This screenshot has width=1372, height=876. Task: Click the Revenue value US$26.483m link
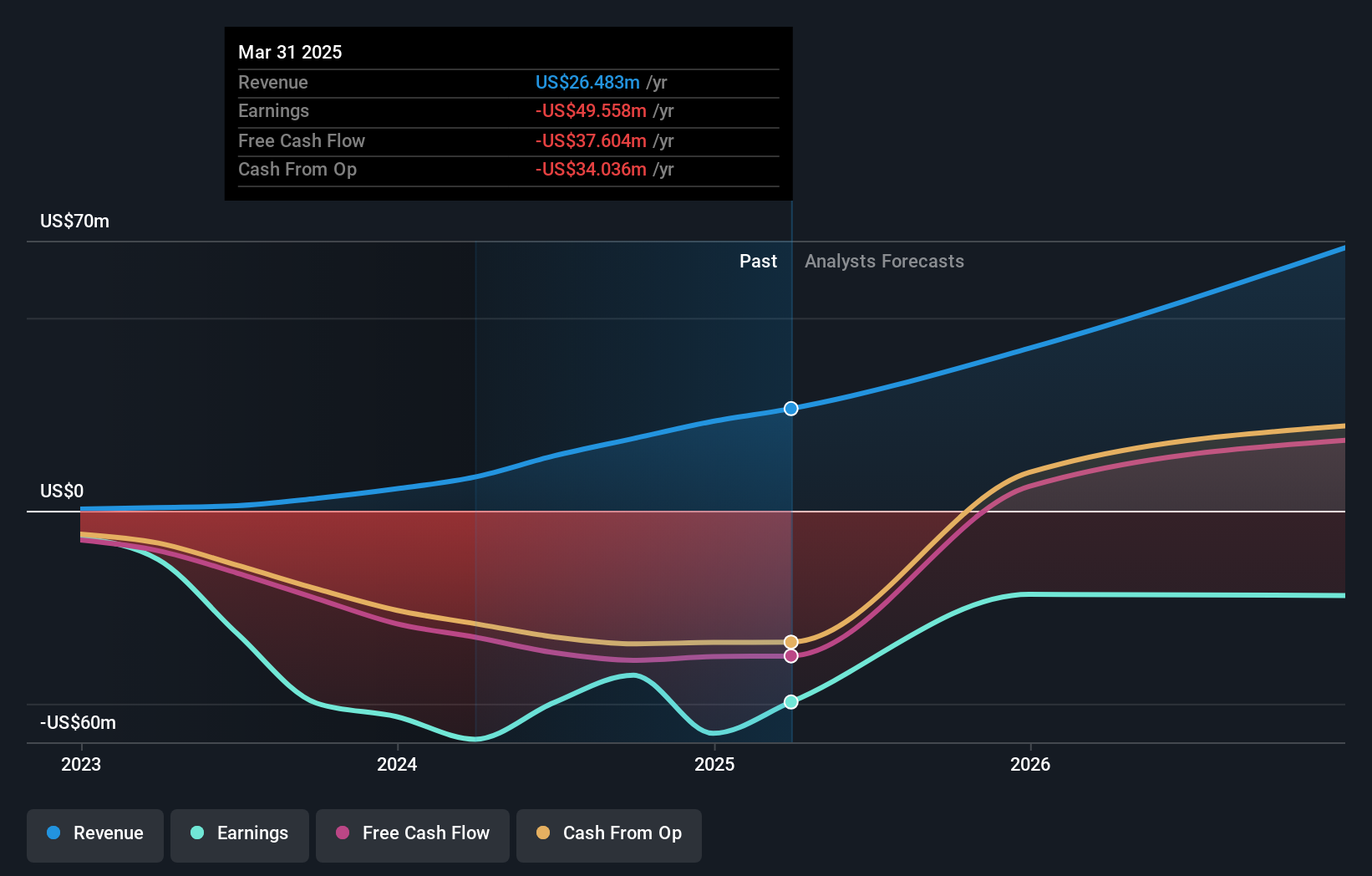(x=587, y=82)
